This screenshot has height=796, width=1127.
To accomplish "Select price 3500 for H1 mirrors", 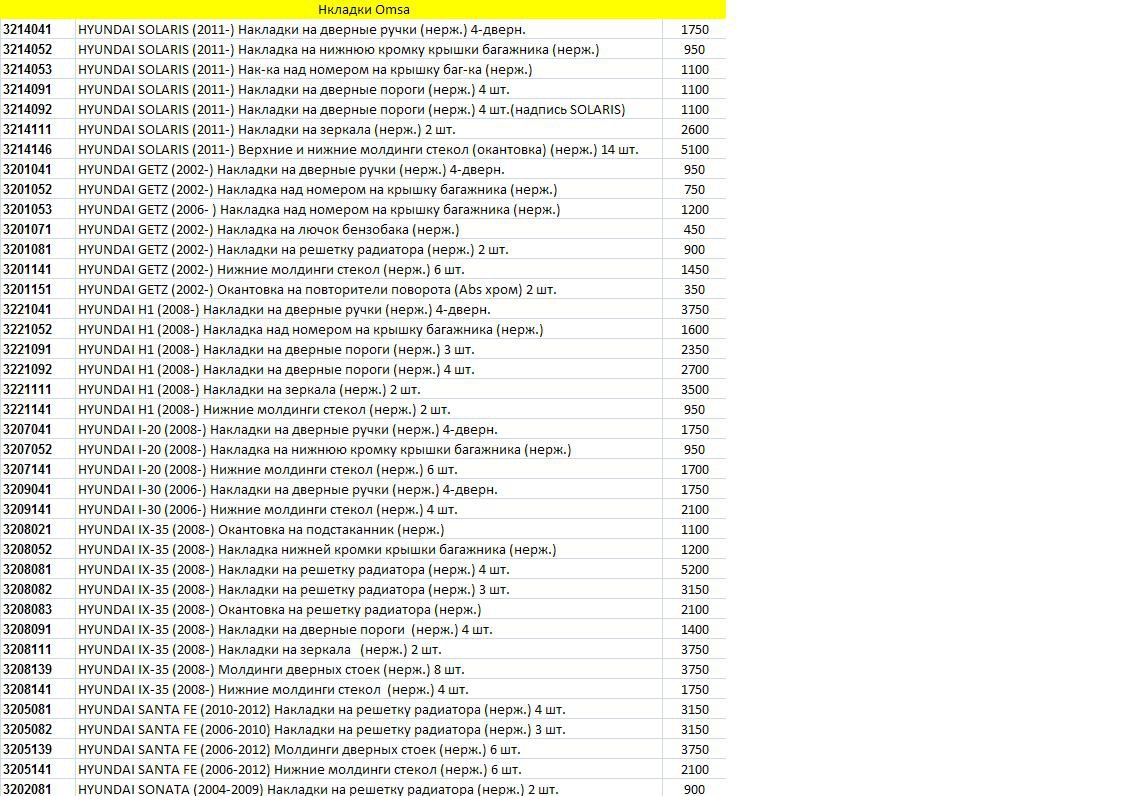I will [694, 390].
